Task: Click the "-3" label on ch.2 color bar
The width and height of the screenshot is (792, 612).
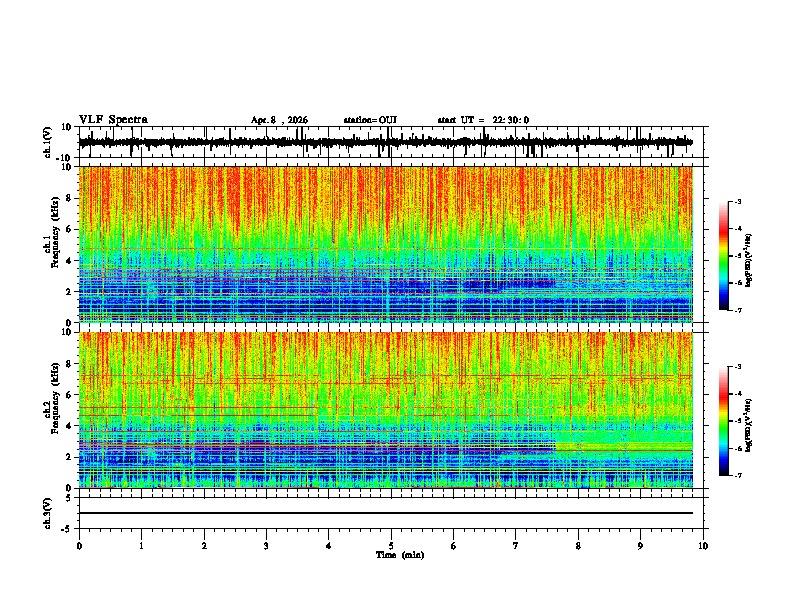Action: point(738,367)
